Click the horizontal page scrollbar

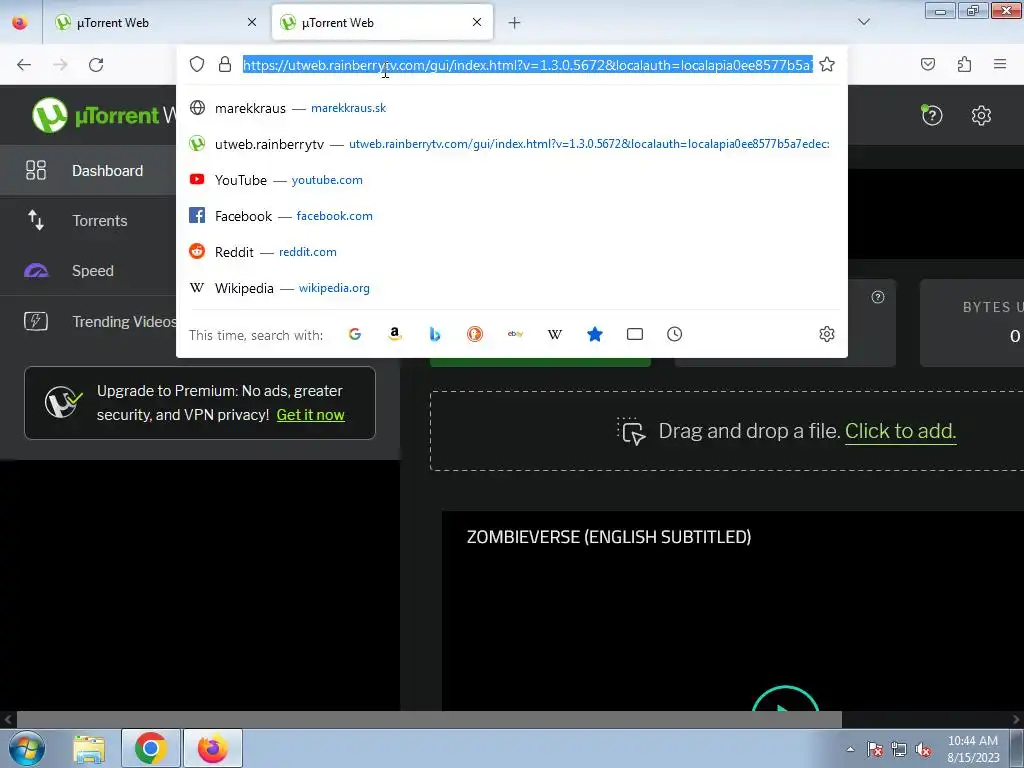[x=428, y=720]
